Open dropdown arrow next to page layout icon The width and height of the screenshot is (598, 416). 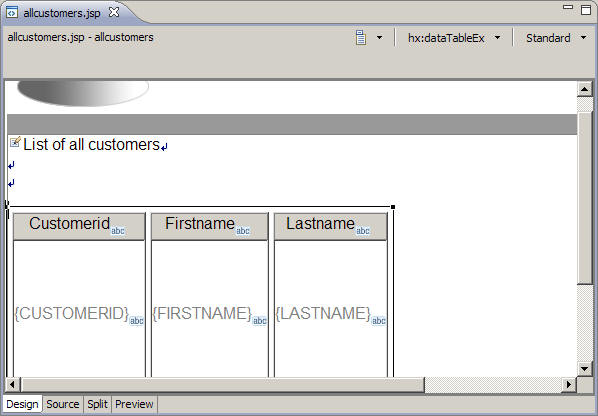379,38
